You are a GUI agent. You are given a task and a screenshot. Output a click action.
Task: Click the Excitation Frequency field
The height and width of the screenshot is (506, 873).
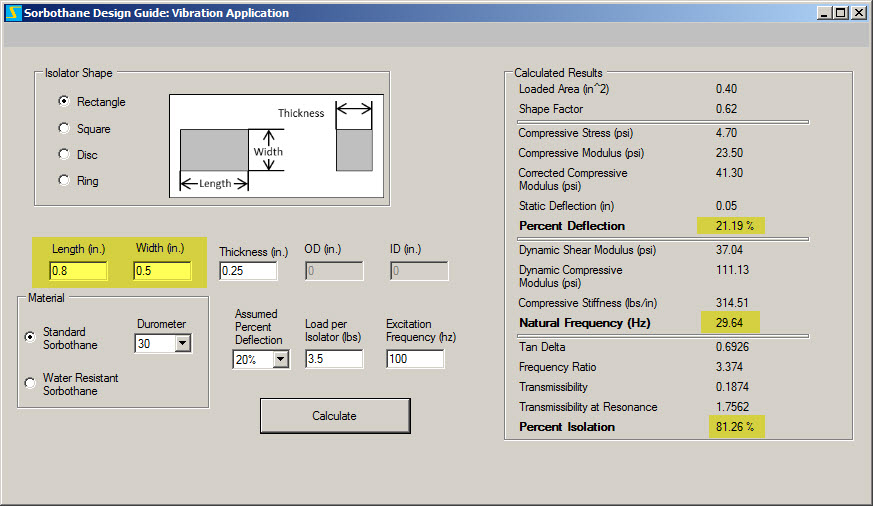click(x=415, y=359)
